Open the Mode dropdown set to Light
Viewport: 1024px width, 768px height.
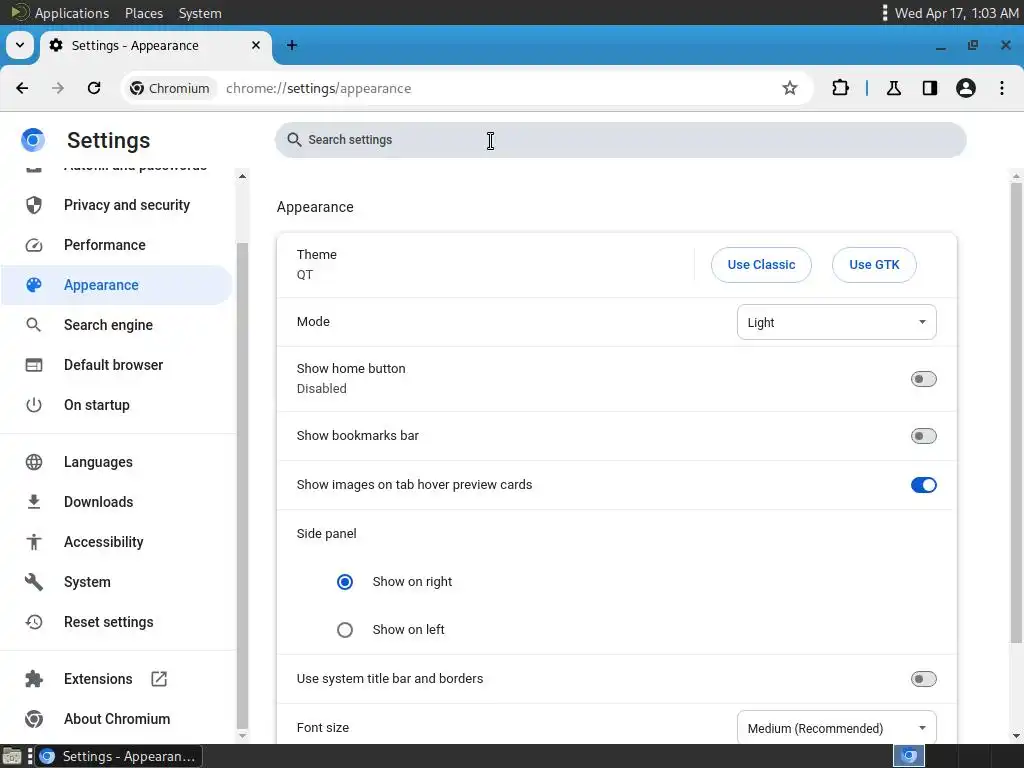click(x=837, y=322)
